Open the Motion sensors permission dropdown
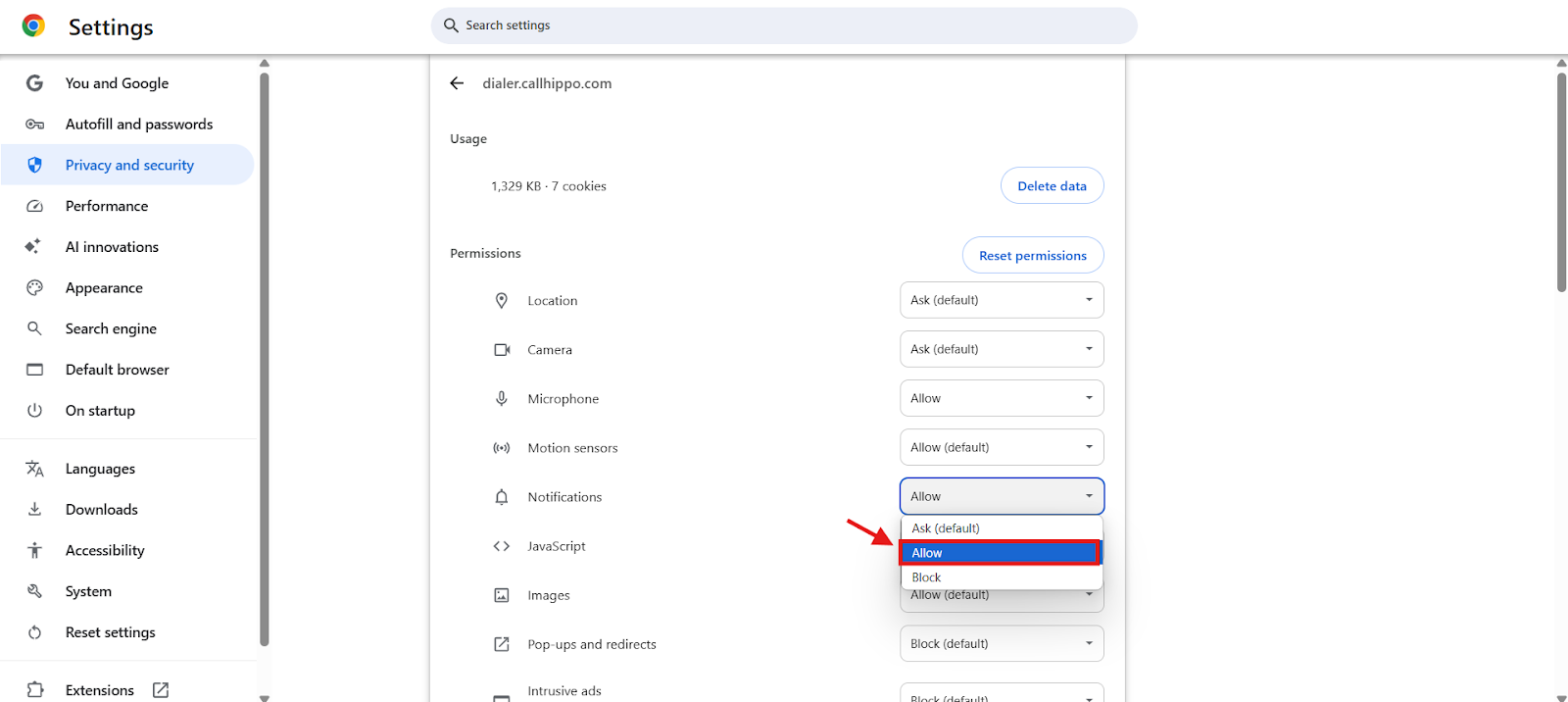1568x702 pixels. 1002,447
